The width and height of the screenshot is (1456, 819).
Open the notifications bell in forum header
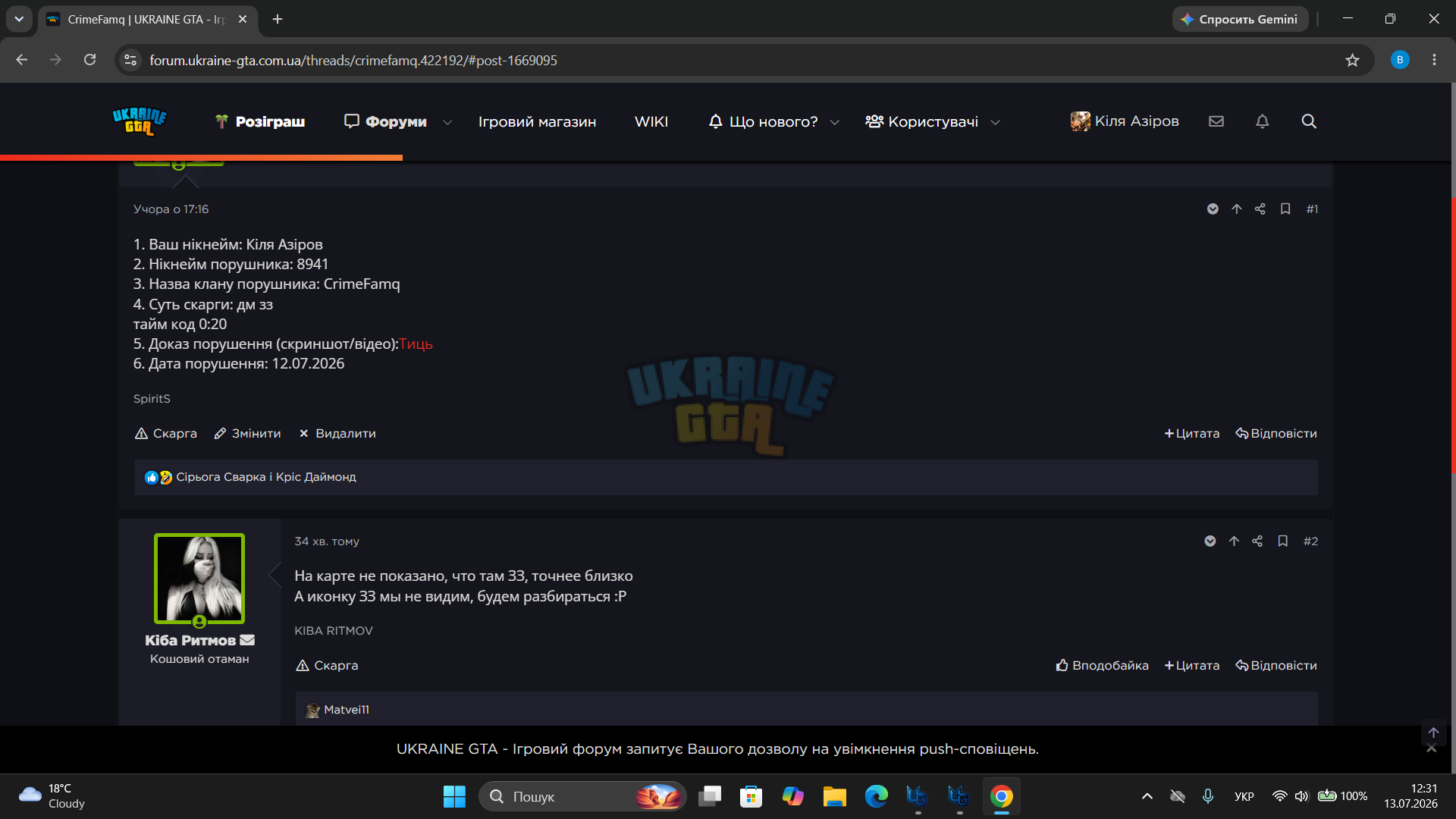1263,121
